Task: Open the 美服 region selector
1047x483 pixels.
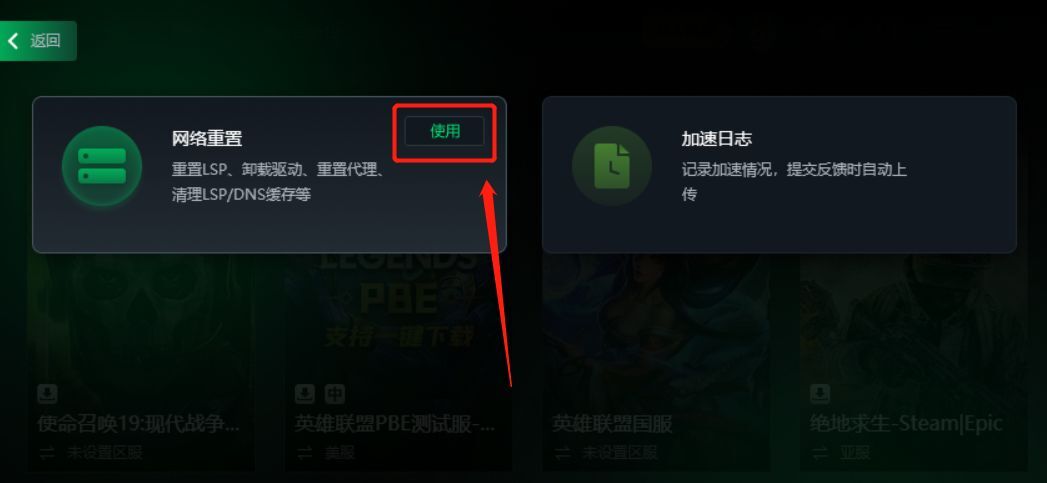Action: coord(340,453)
